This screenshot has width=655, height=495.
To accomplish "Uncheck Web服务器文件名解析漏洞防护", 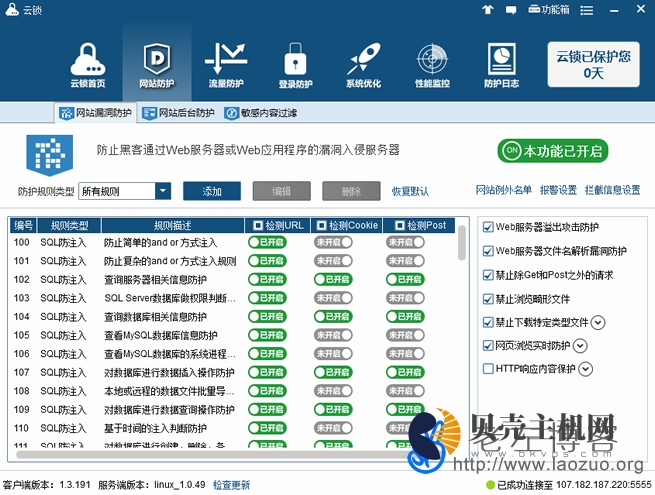I will (x=487, y=251).
